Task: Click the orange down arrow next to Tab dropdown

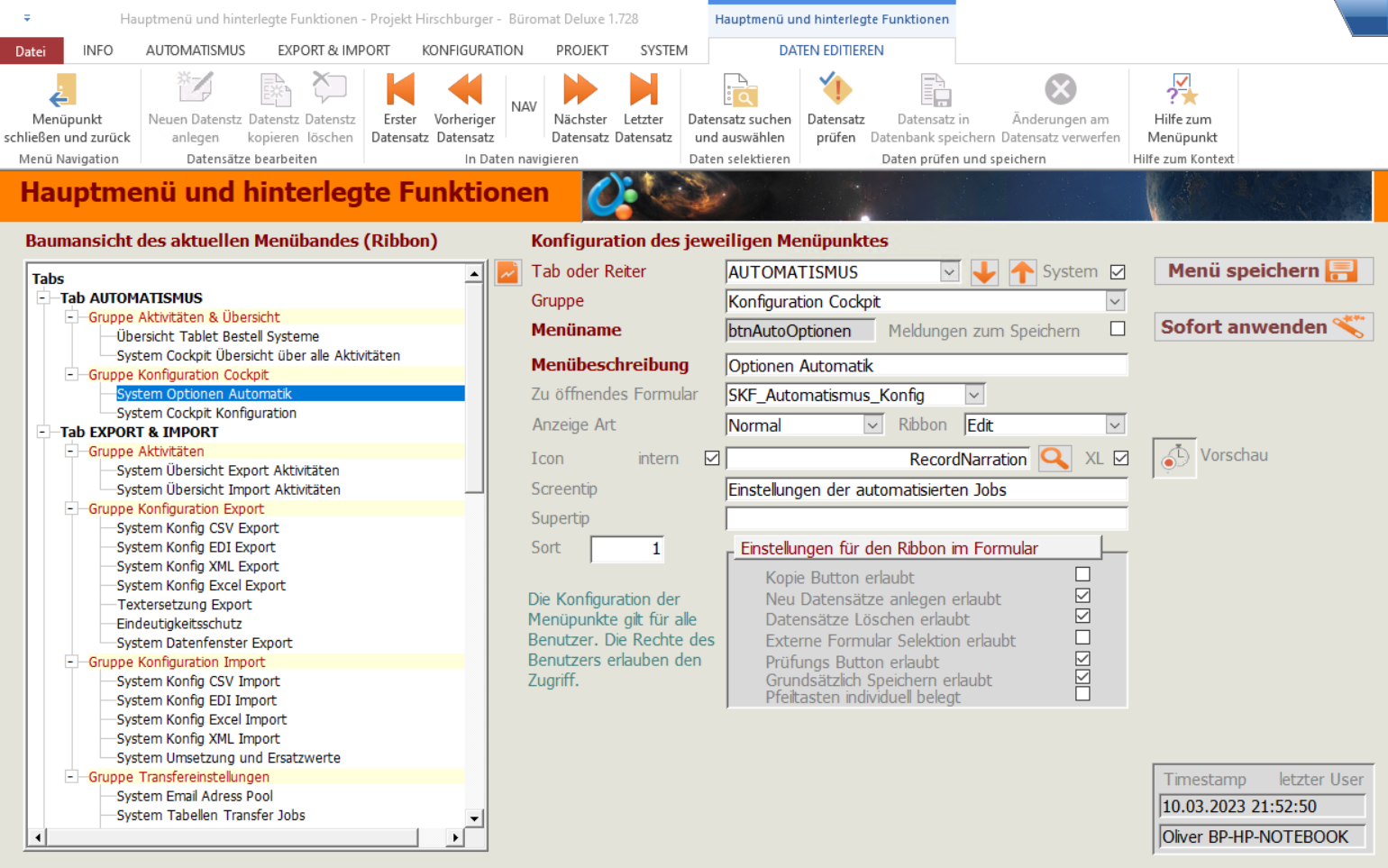Action: [x=984, y=272]
